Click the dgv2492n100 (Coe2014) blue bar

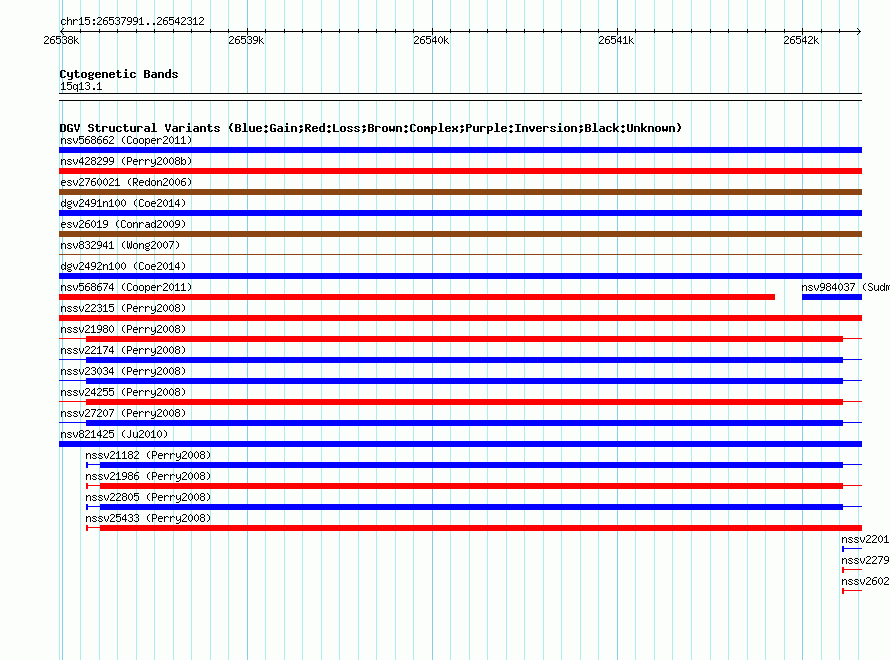point(460,276)
